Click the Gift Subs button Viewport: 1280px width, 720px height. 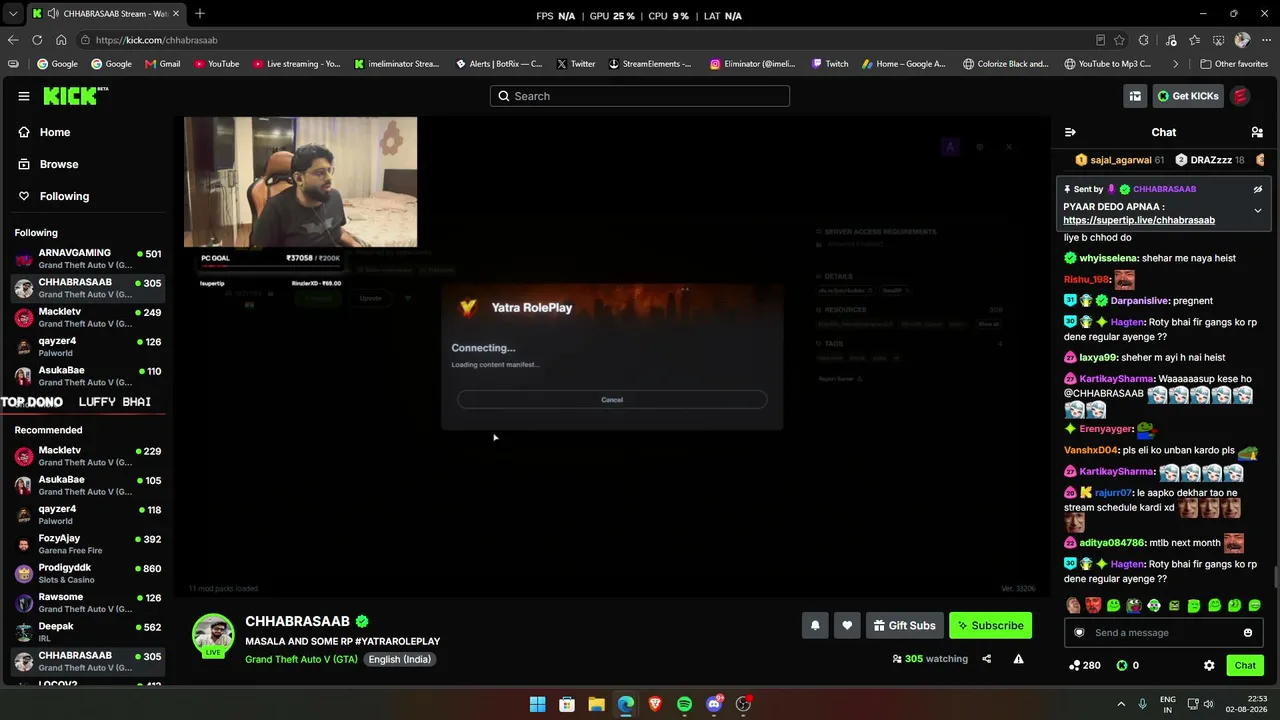coord(905,626)
